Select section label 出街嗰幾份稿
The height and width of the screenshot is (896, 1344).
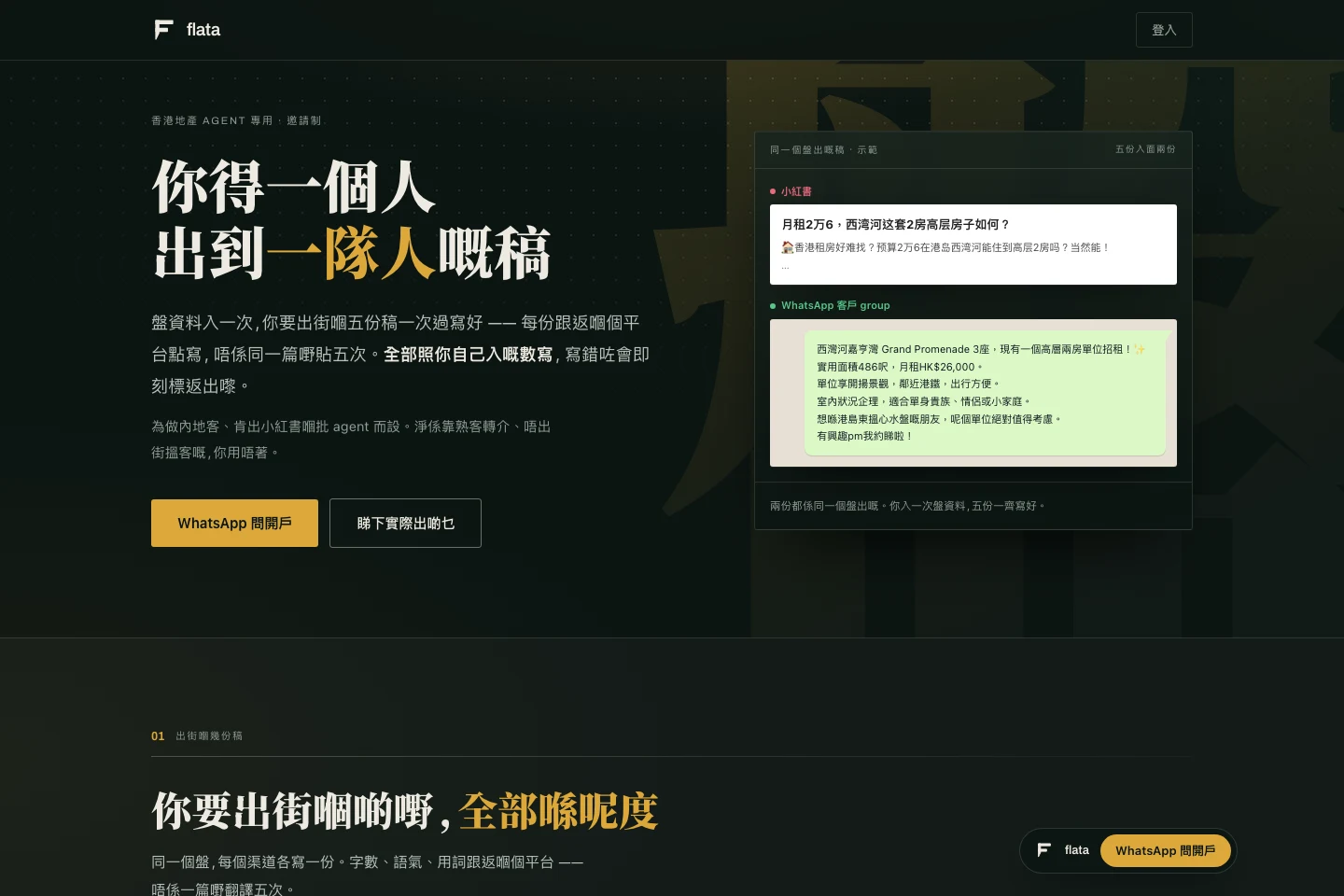209,736
